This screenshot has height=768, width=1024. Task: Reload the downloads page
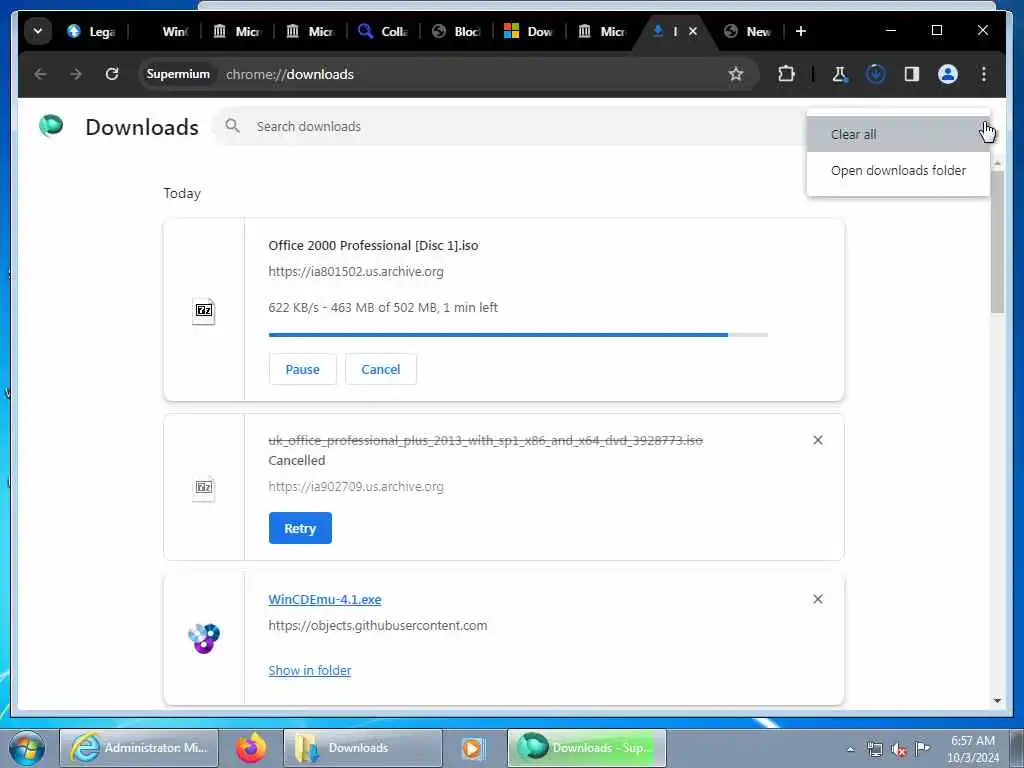coord(112,74)
